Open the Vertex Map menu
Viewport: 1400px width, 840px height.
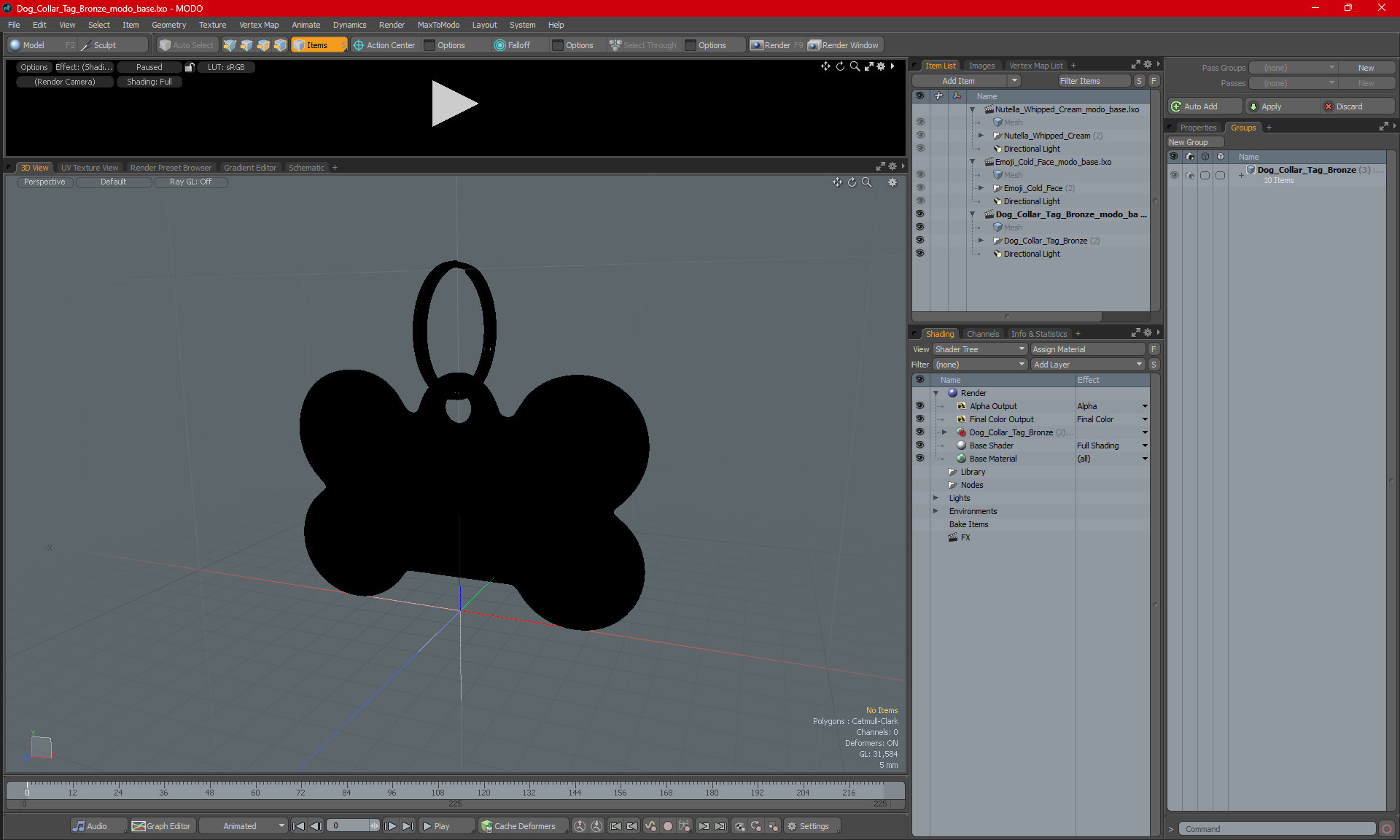259,25
